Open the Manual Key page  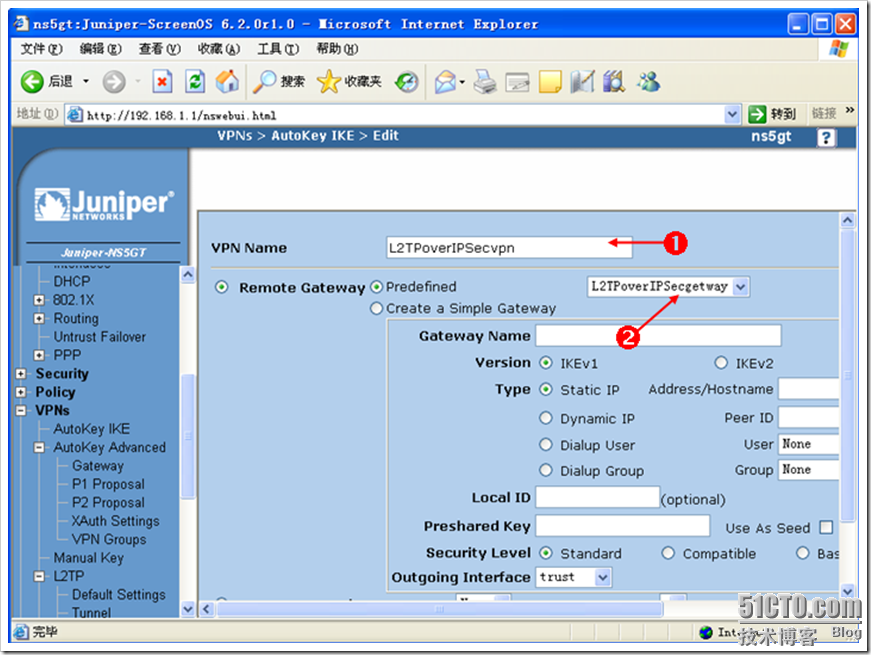pos(88,557)
